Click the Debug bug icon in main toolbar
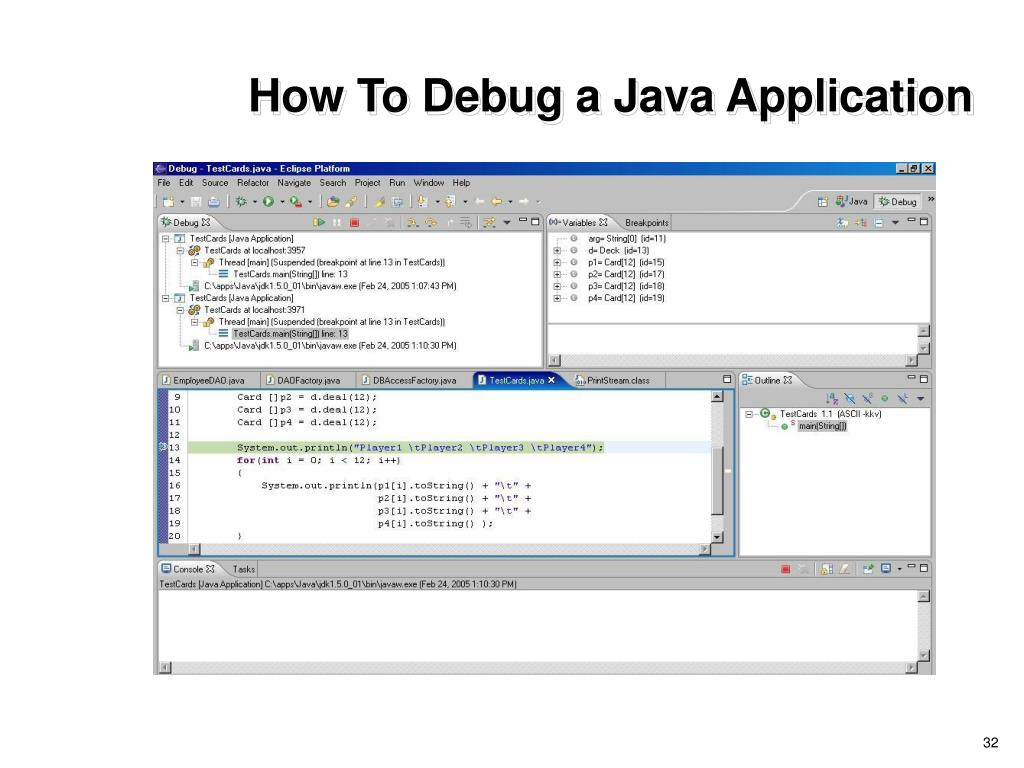1024x768 pixels. [x=241, y=201]
